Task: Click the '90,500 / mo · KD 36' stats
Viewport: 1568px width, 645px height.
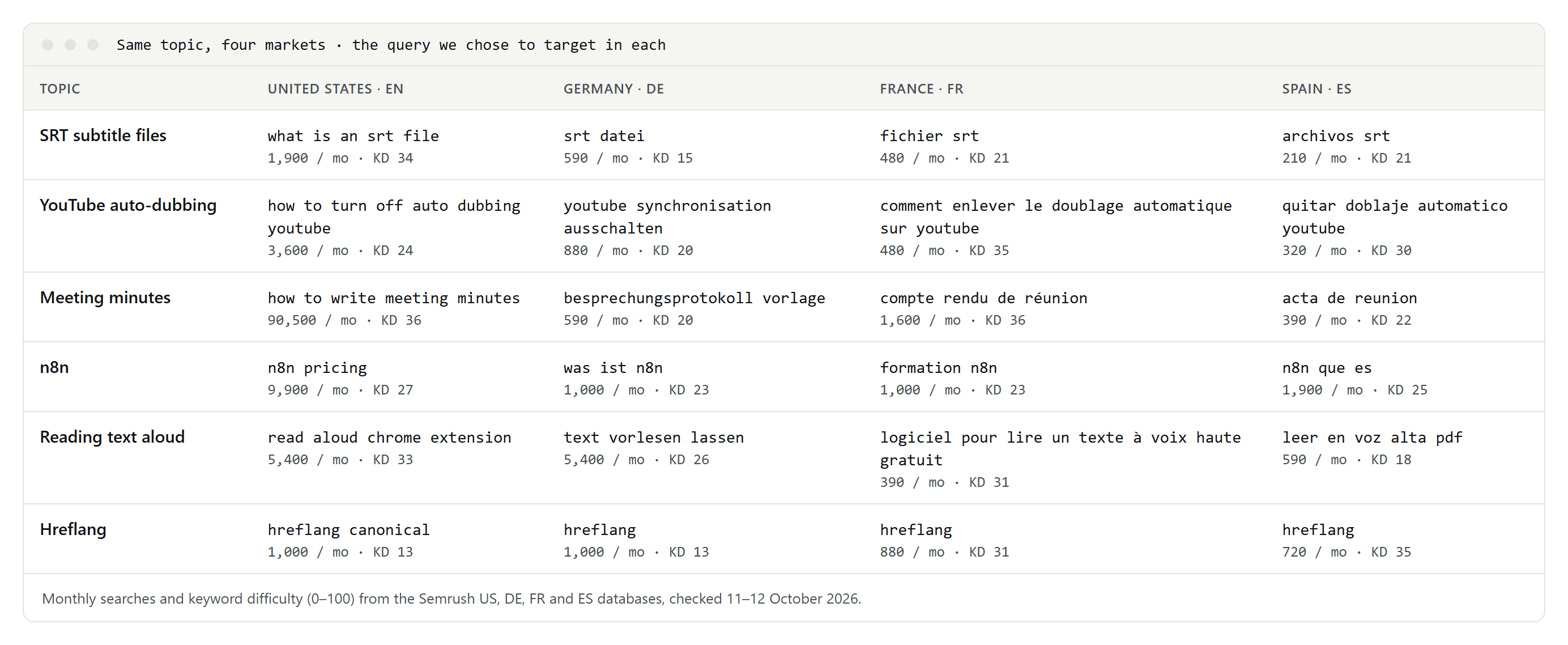Action: coord(344,320)
